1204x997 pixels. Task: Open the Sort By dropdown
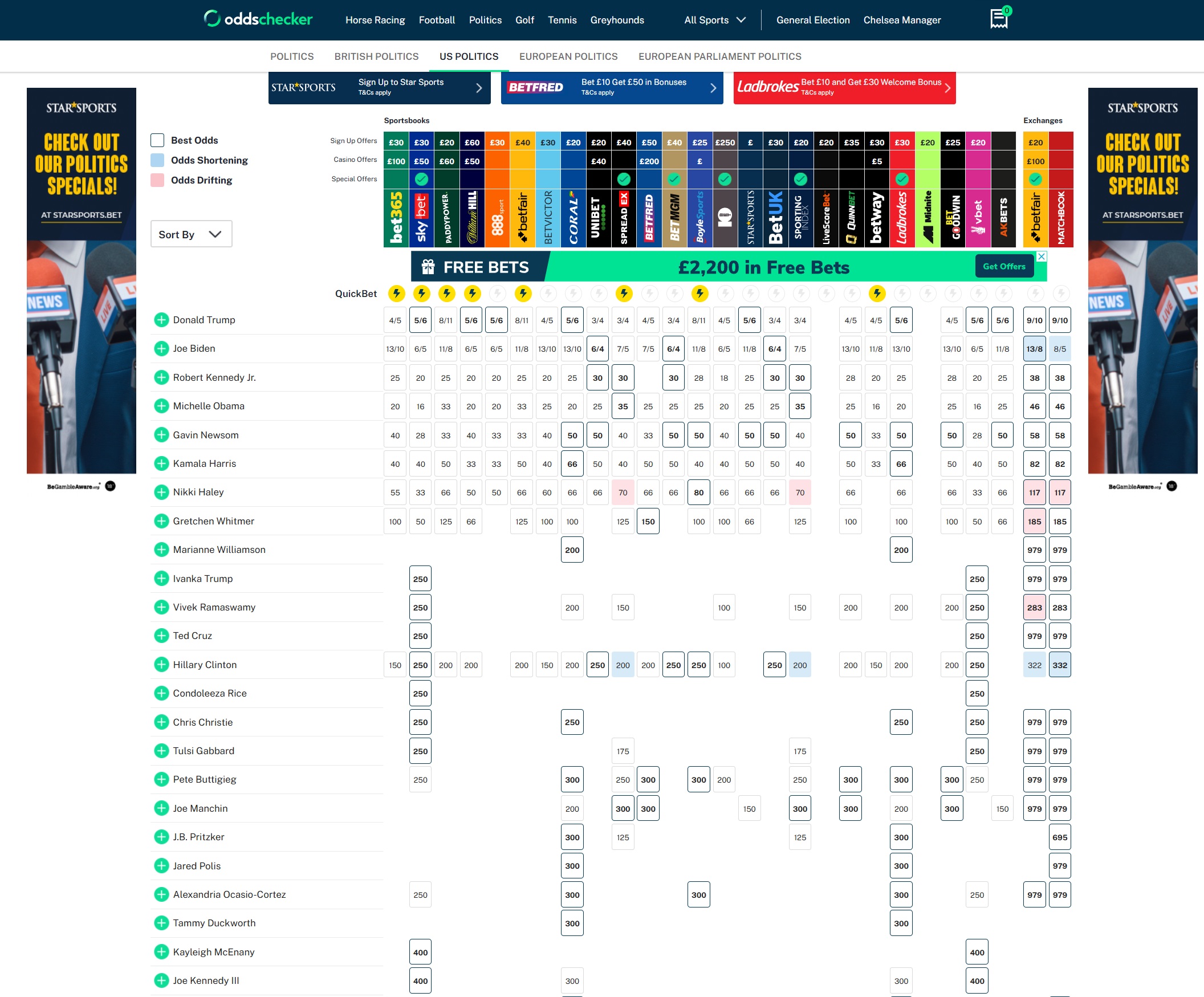coord(191,234)
